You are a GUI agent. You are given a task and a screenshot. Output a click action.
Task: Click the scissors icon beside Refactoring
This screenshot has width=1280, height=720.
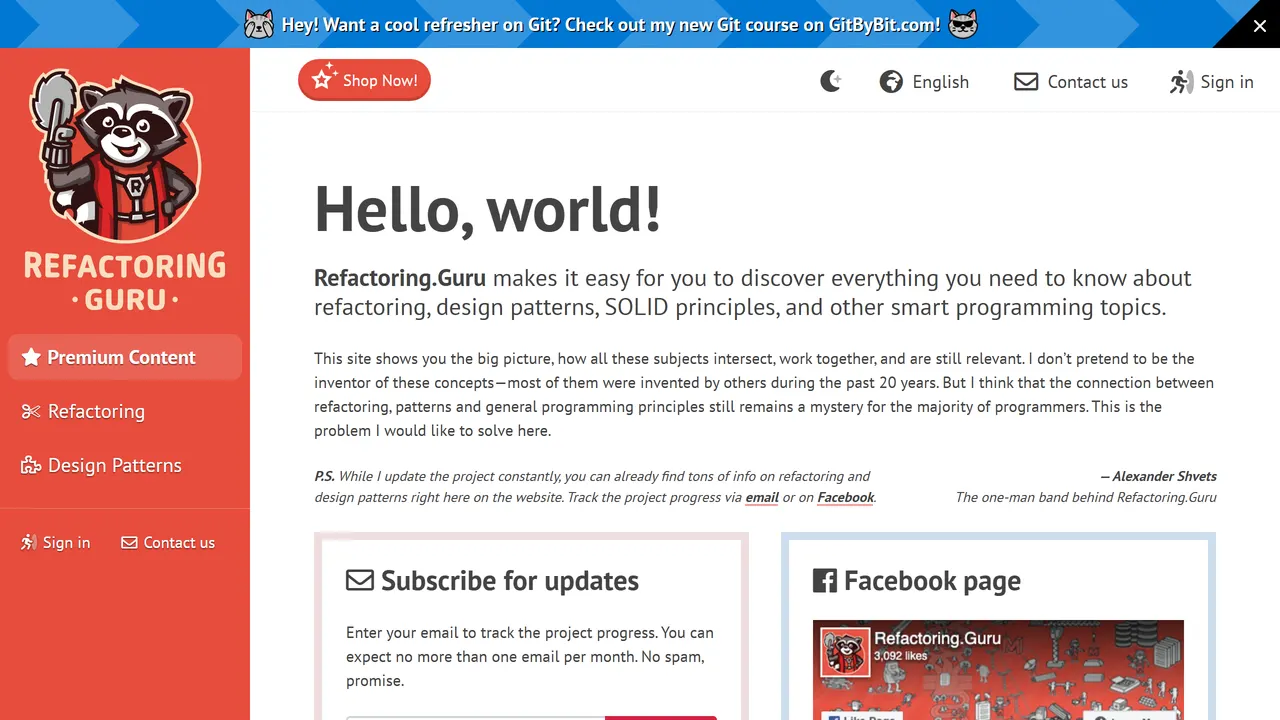pyautogui.click(x=31, y=411)
